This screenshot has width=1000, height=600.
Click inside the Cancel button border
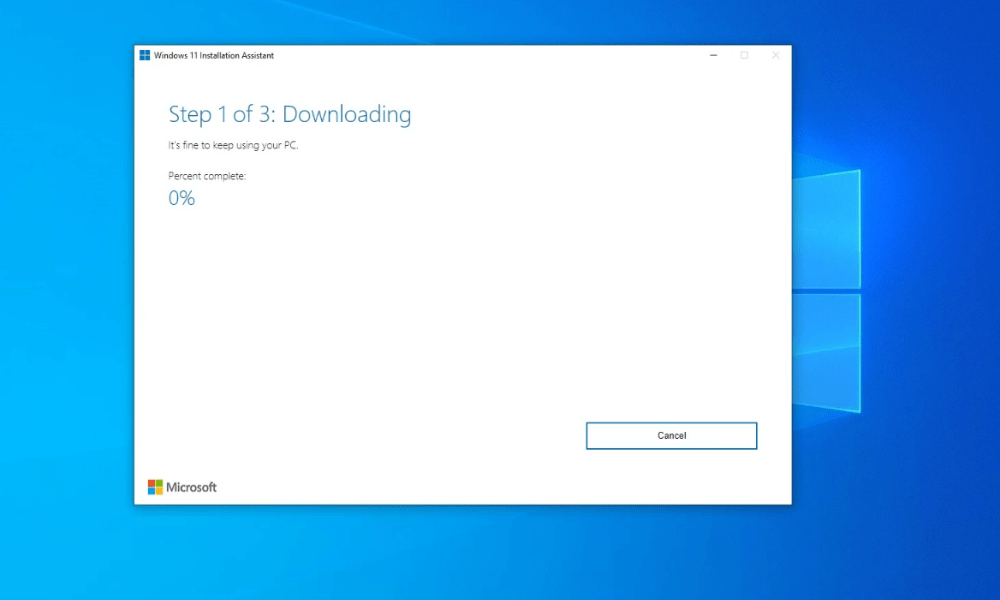pyautogui.click(x=671, y=435)
